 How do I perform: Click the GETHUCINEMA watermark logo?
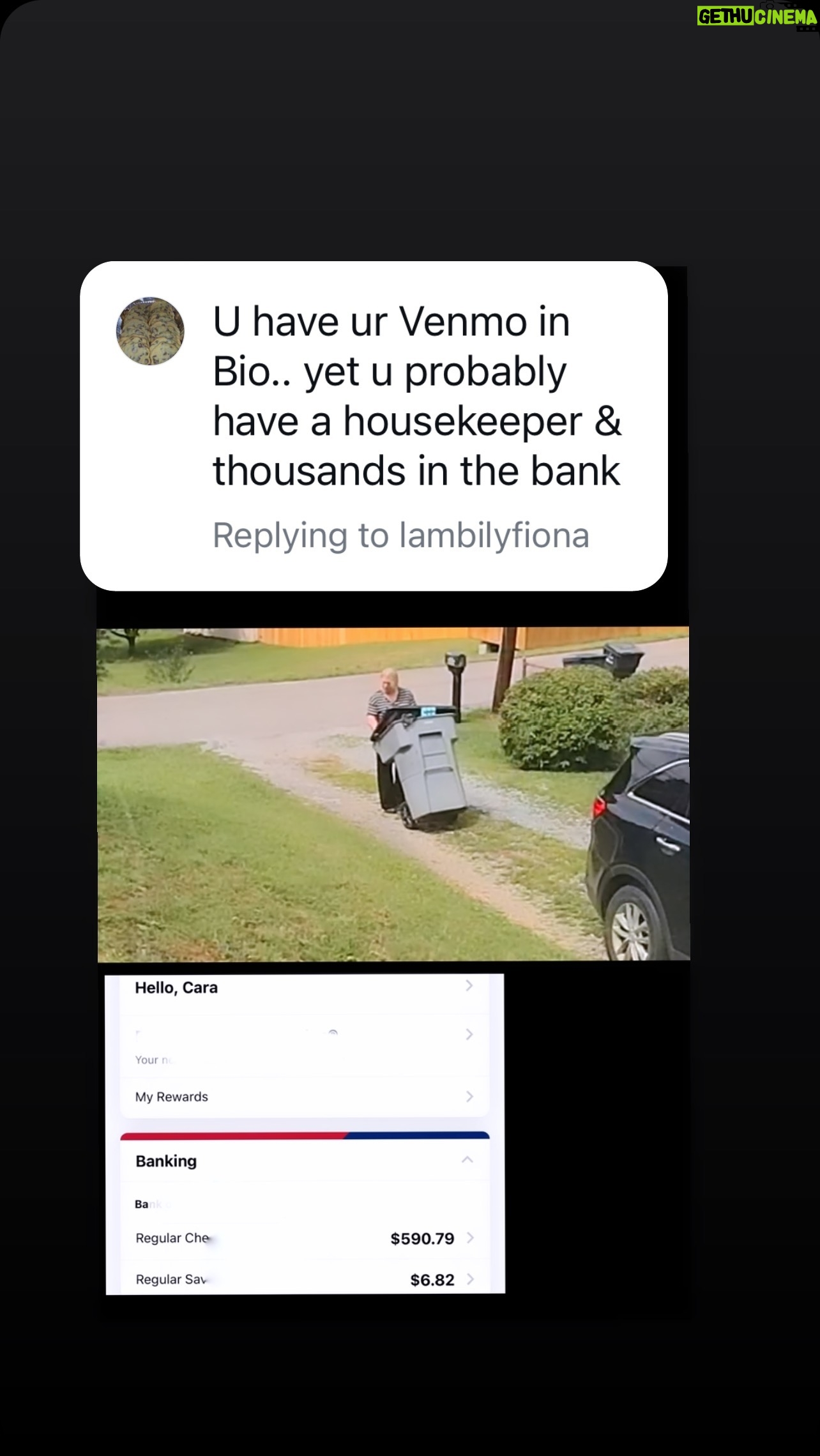pyautogui.click(x=757, y=17)
